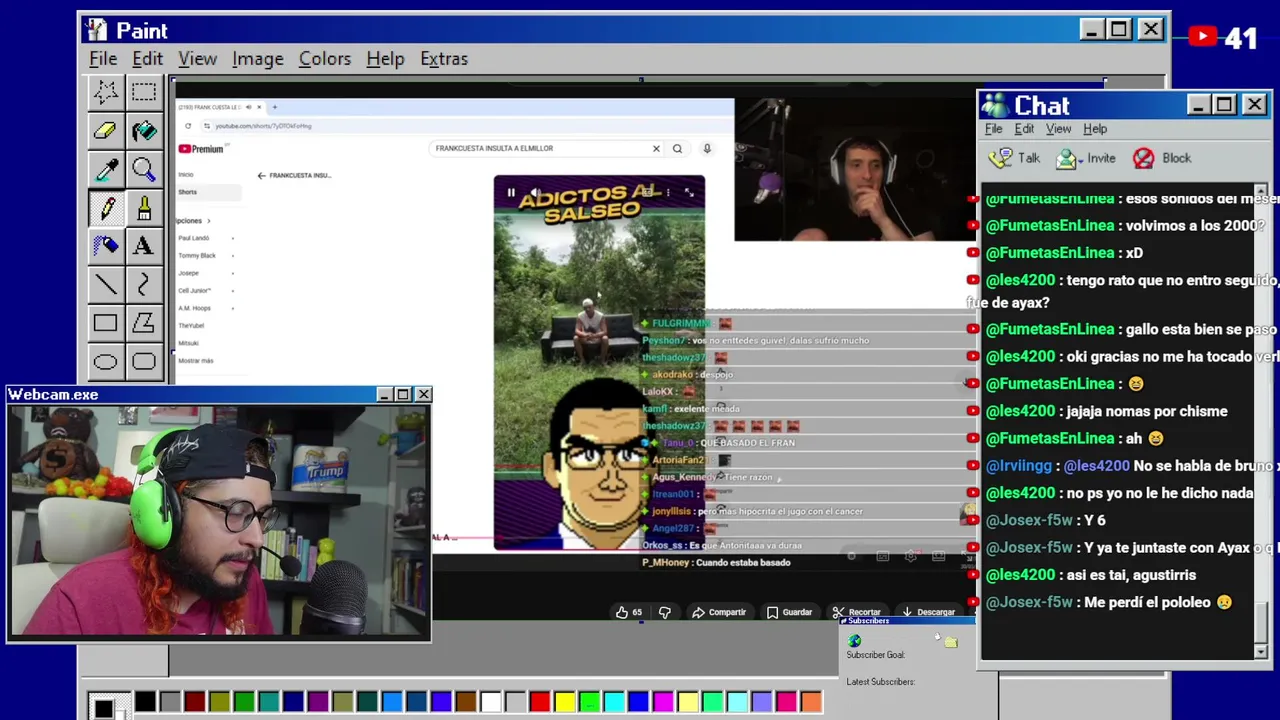Screen dimensions: 1280x720
Task: Open a new browser tab with plus
Action: point(275,107)
